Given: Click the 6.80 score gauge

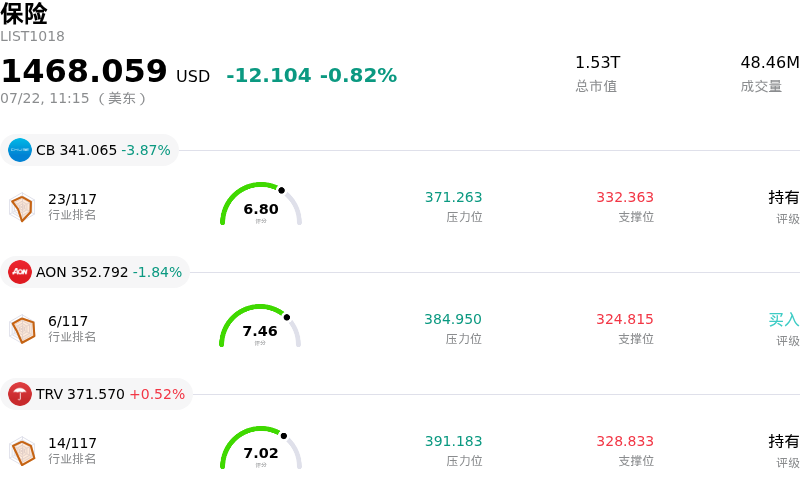Looking at the screenshot, I should pyautogui.click(x=261, y=204).
